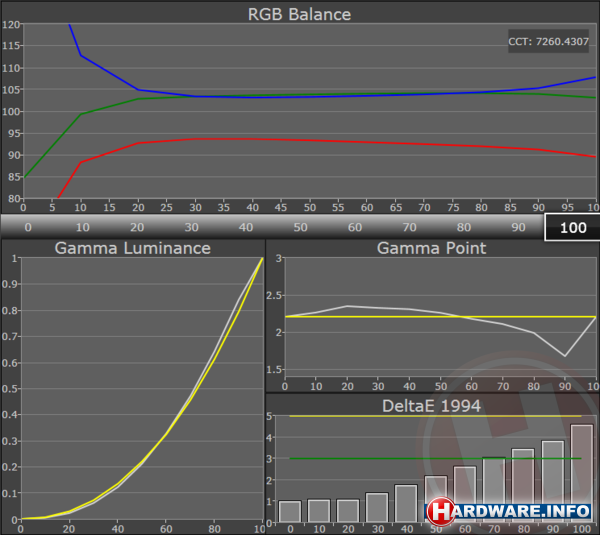The height and width of the screenshot is (535, 600).
Task: Click the red curve in RGB Balance chart
Action: coord(310,140)
